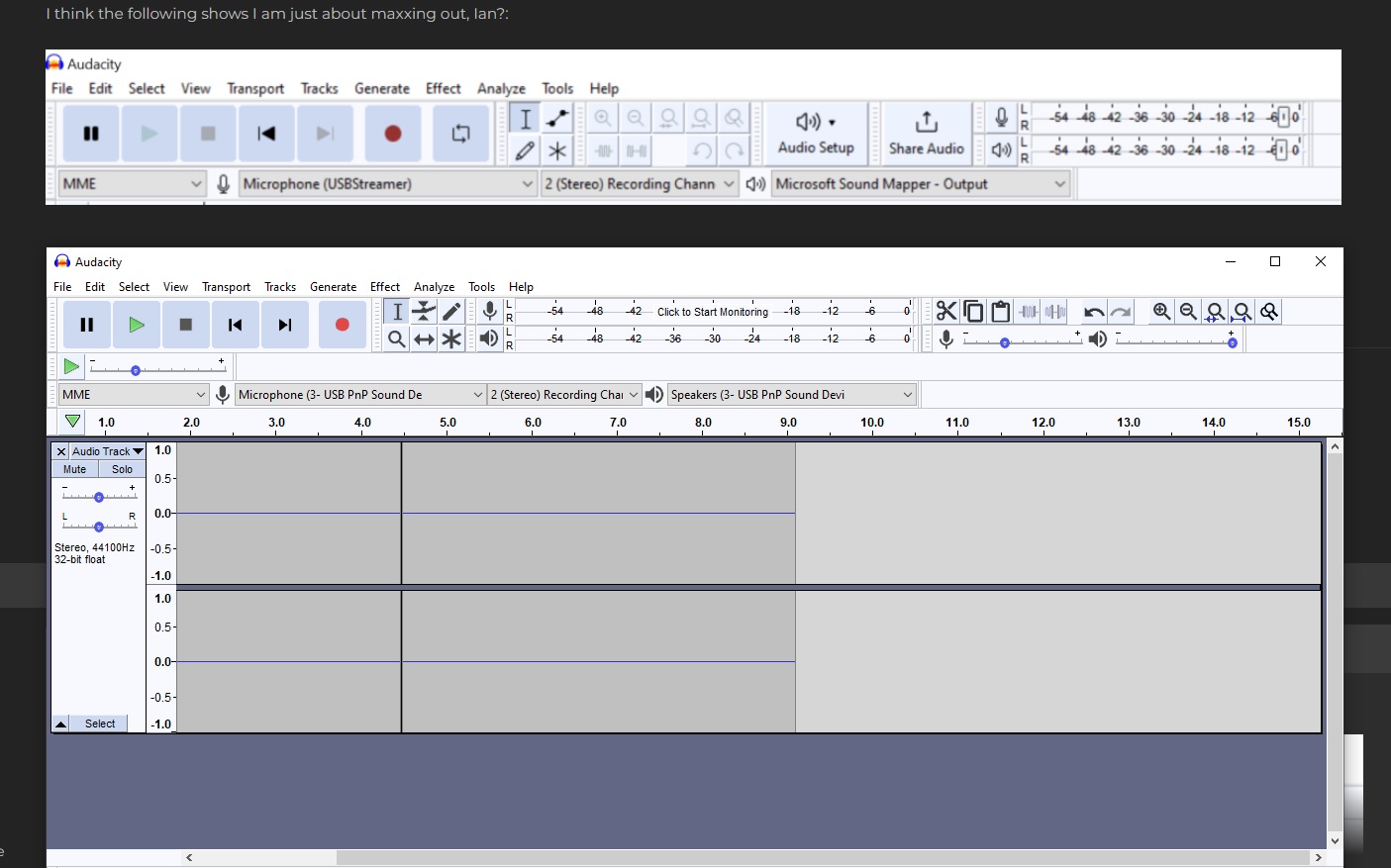Open the Effect menu in upper Audacity
Screen dimensions: 1391x868
(444, 88)
